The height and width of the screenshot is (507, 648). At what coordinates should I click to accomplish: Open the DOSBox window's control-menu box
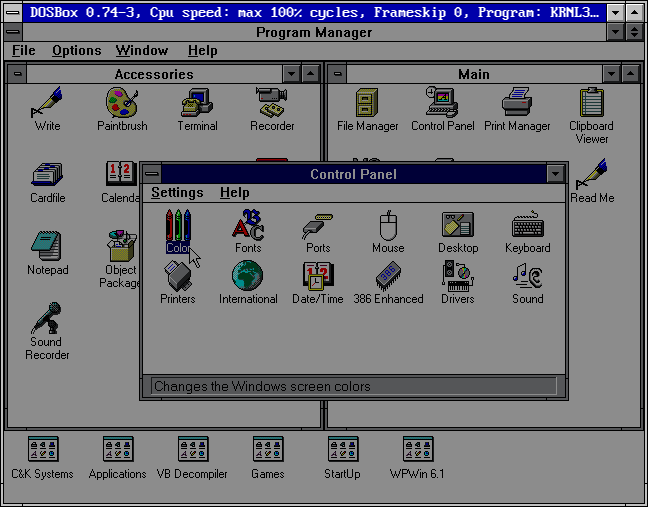pyautogui.click(x=13, y=12)
